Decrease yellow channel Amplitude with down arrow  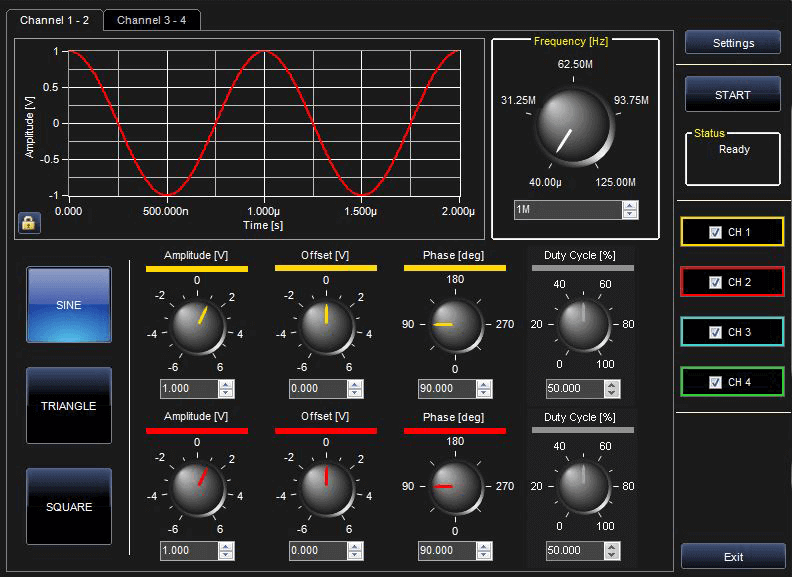pos(226,394)
